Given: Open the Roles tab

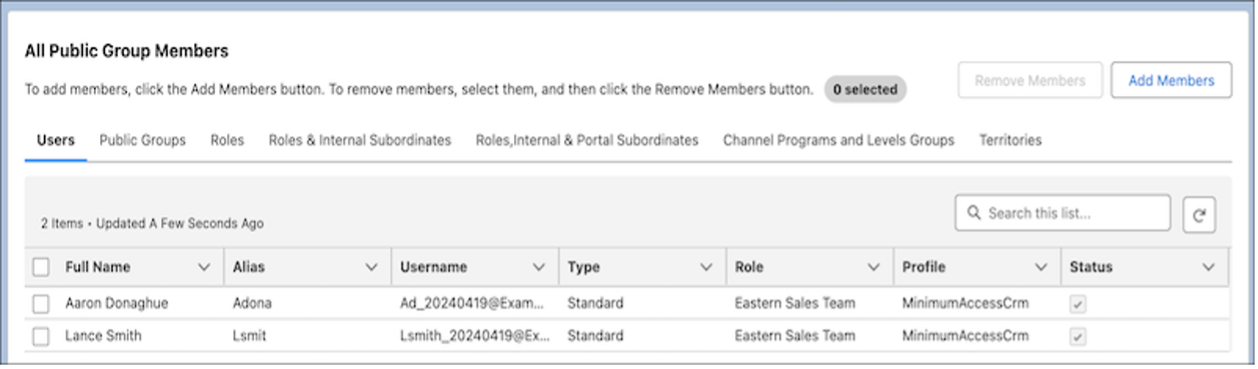Looking at the screenshot, I should 227,141.
